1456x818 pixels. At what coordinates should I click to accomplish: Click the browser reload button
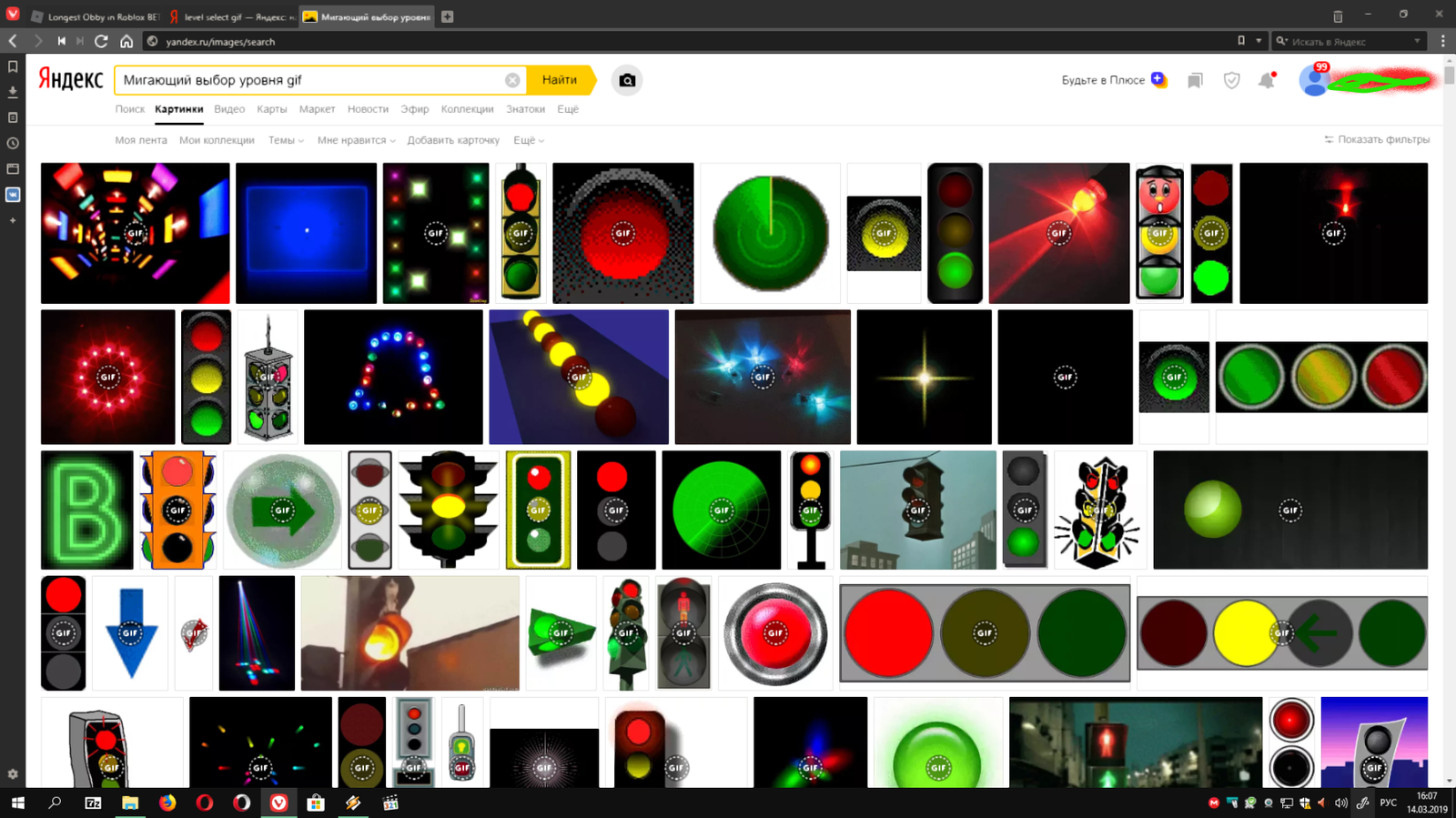(x=101, y=41)
